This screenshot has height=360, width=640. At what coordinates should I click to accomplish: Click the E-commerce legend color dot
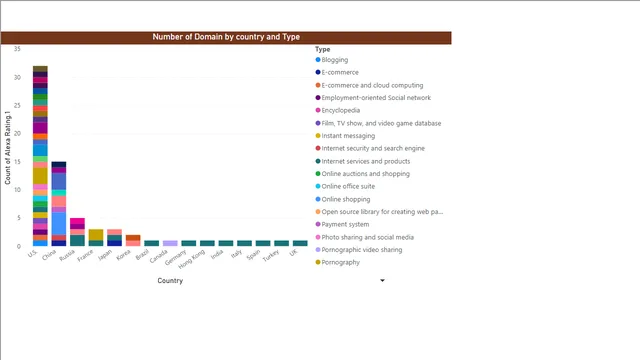click(318, 72)
